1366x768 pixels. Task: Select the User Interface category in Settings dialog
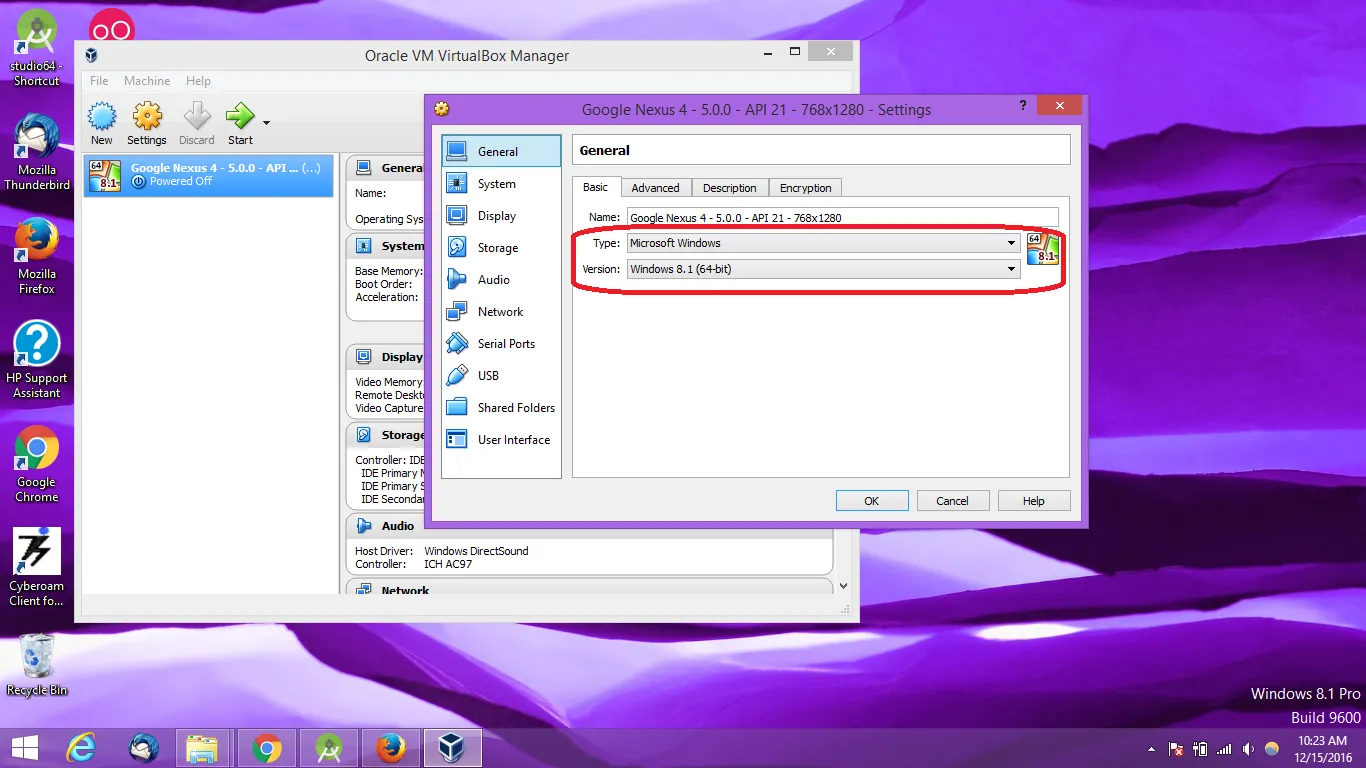[501, 439]
